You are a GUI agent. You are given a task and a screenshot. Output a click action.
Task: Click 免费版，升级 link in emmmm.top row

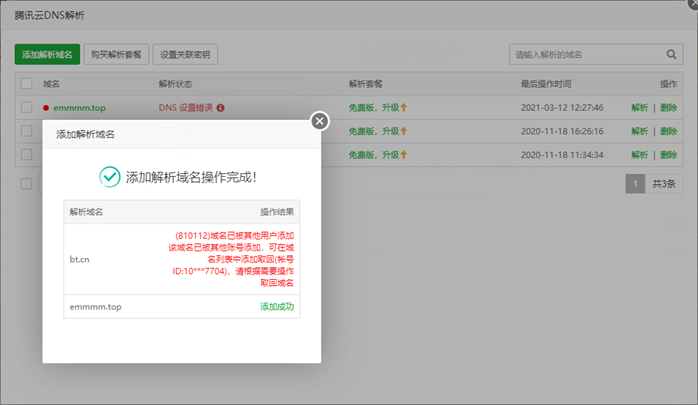pyautogui.click(x=374, y=107)
